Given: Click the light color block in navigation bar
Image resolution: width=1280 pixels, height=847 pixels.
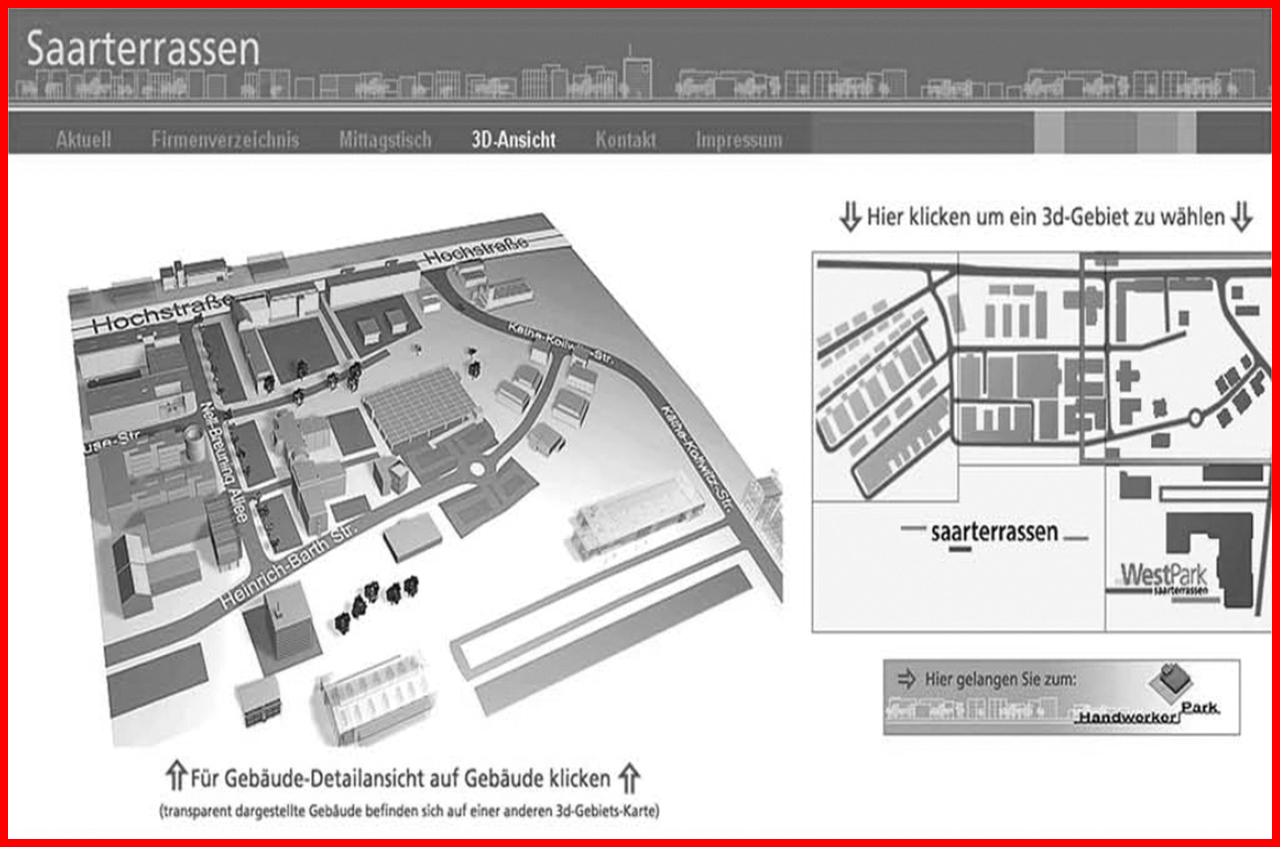Looking at the screenshot, I should [1048, 132].
